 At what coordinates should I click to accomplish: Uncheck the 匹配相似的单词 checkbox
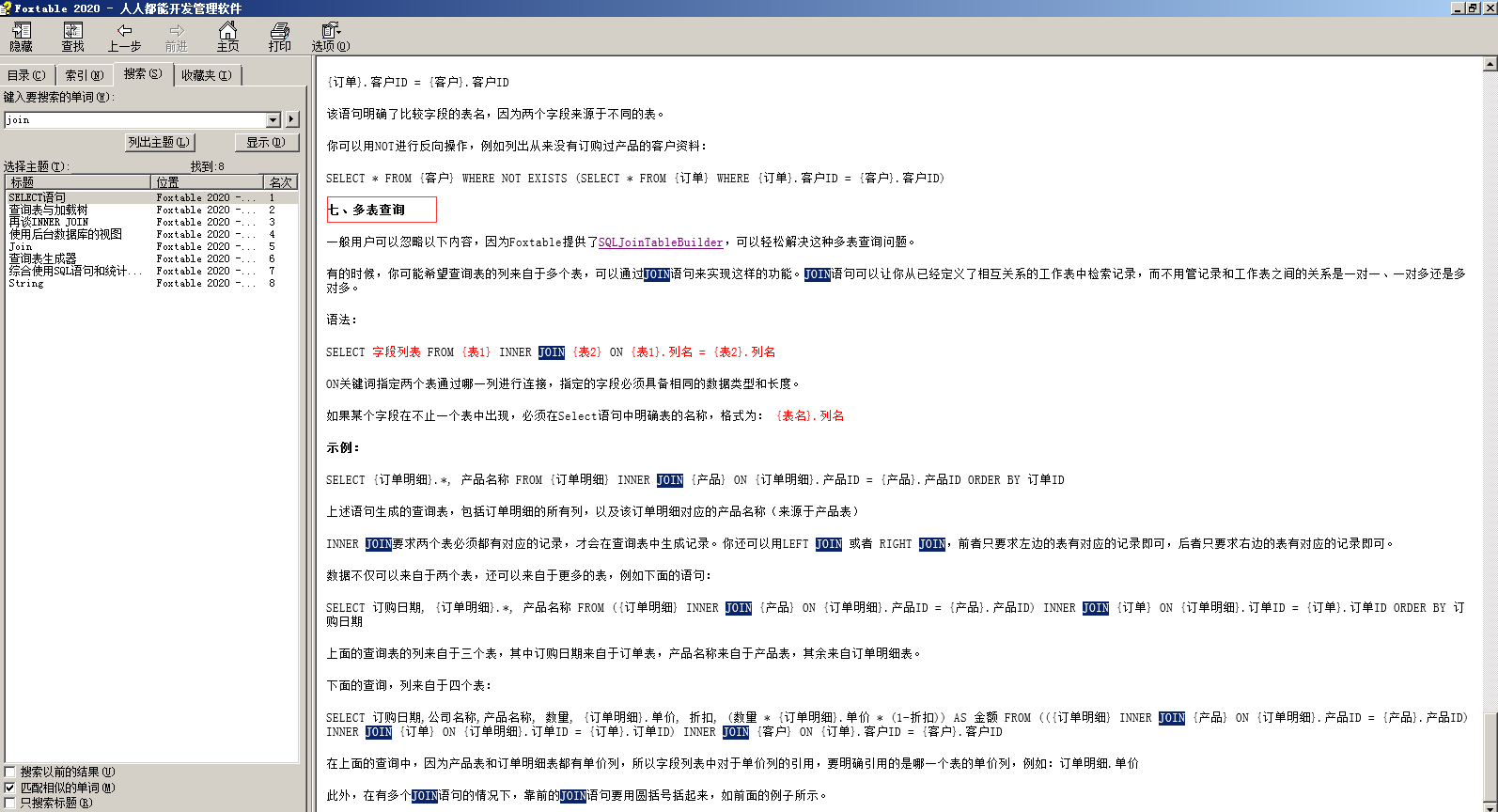click(10, 788)
